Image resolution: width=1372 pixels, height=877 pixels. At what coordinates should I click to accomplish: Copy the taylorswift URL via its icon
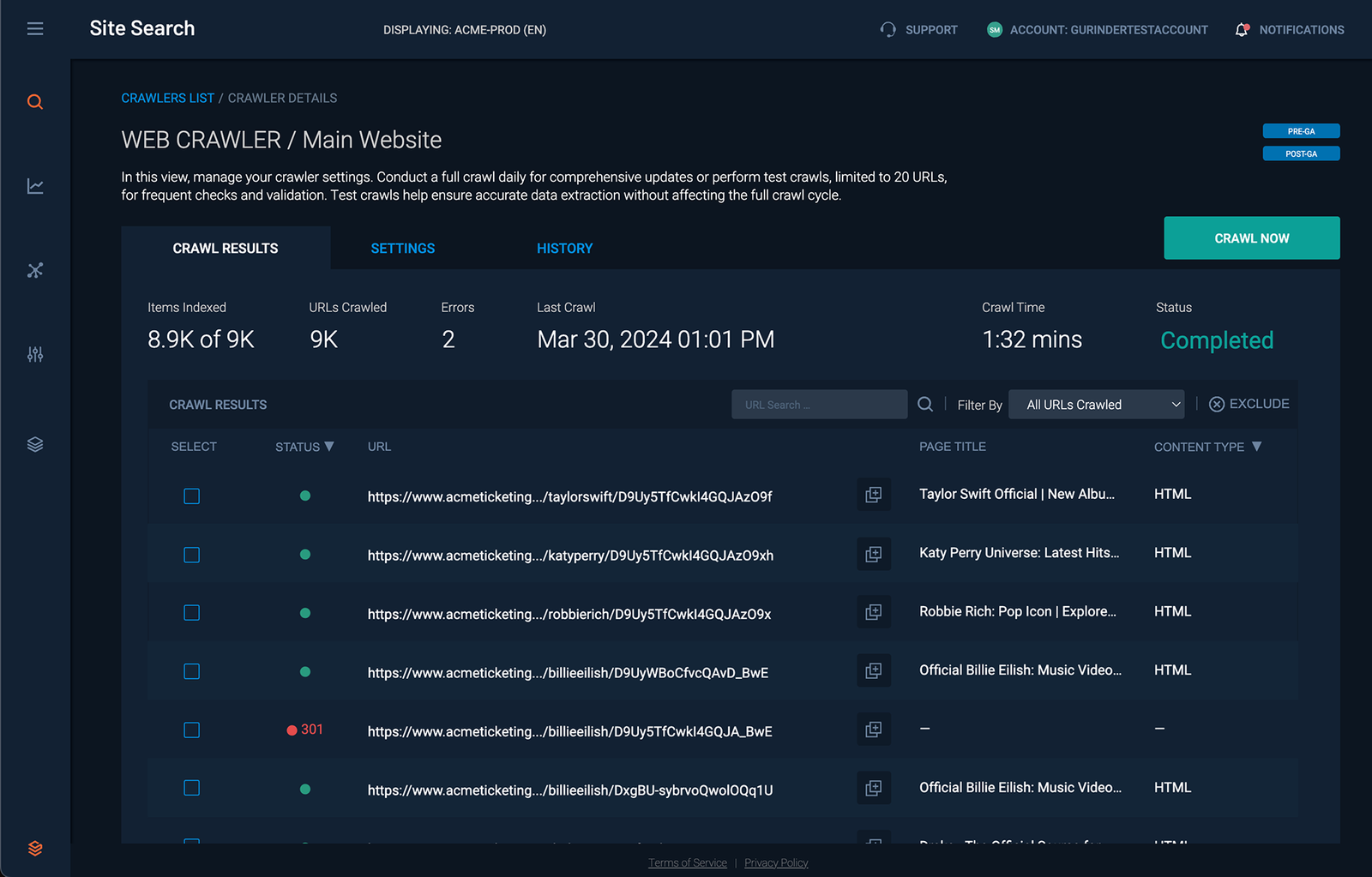point(874,495)
